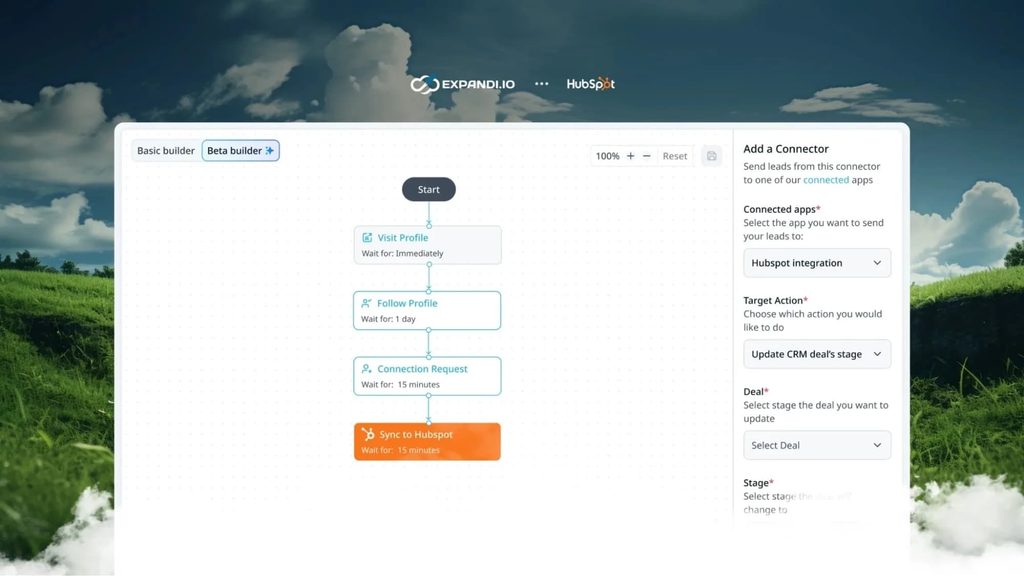
Task: Click connector dot below Visit Profile
Action: 429,264
